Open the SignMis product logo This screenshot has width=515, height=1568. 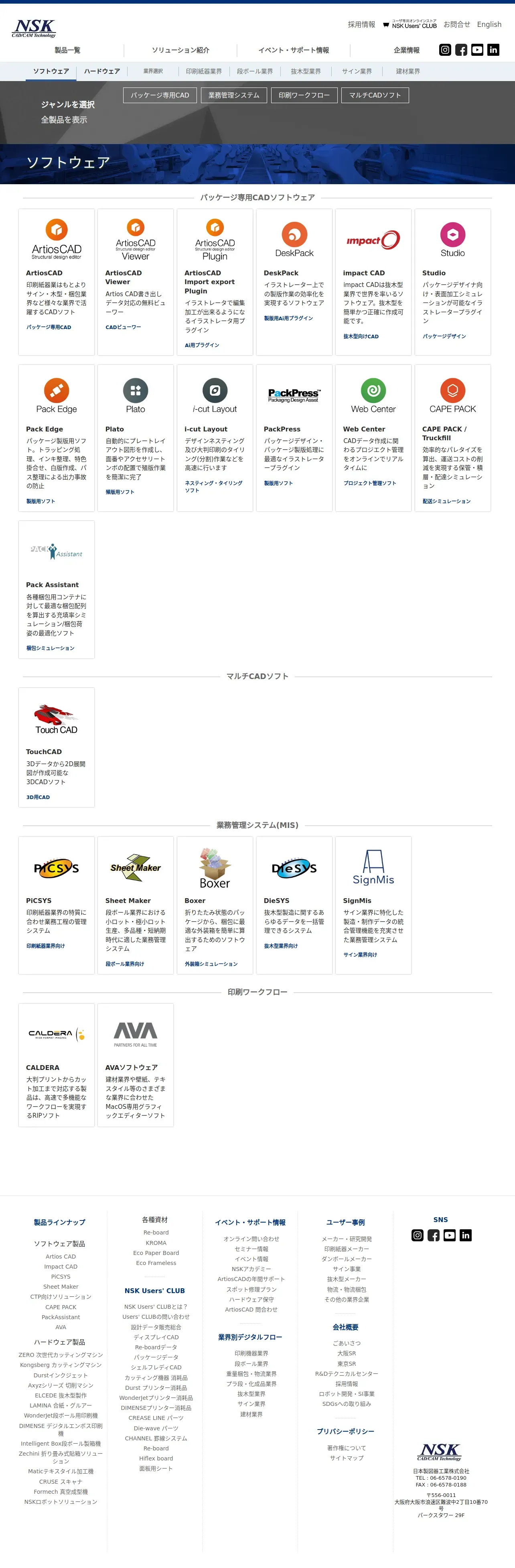[x=373, y=867]
